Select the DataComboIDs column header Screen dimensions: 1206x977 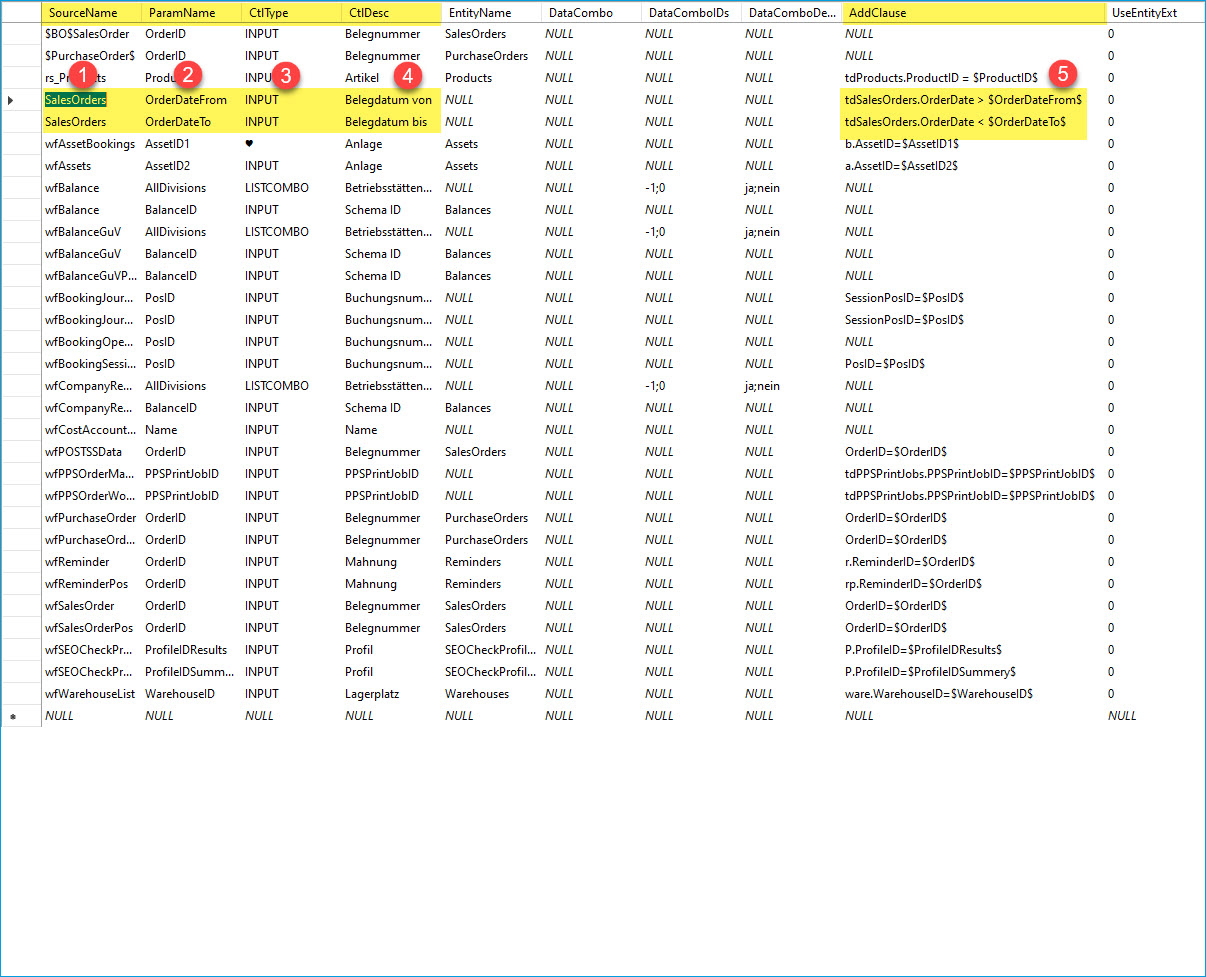click(x=688, y=13)
